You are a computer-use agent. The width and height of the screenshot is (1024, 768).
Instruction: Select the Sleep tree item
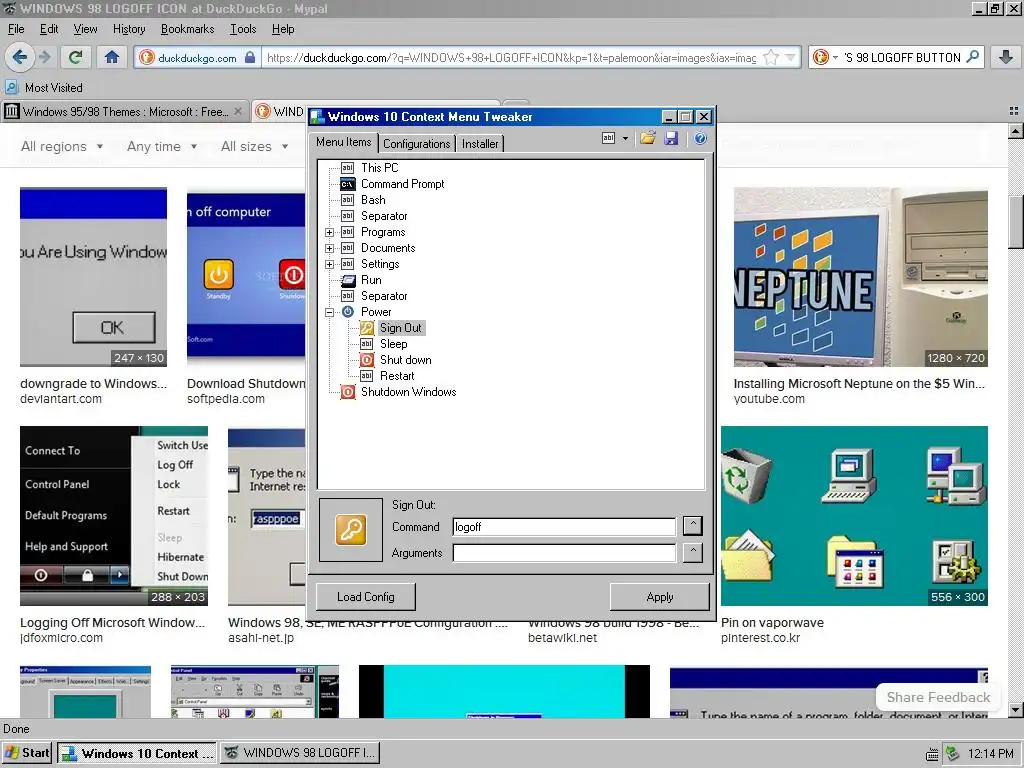tap(393, 344)
